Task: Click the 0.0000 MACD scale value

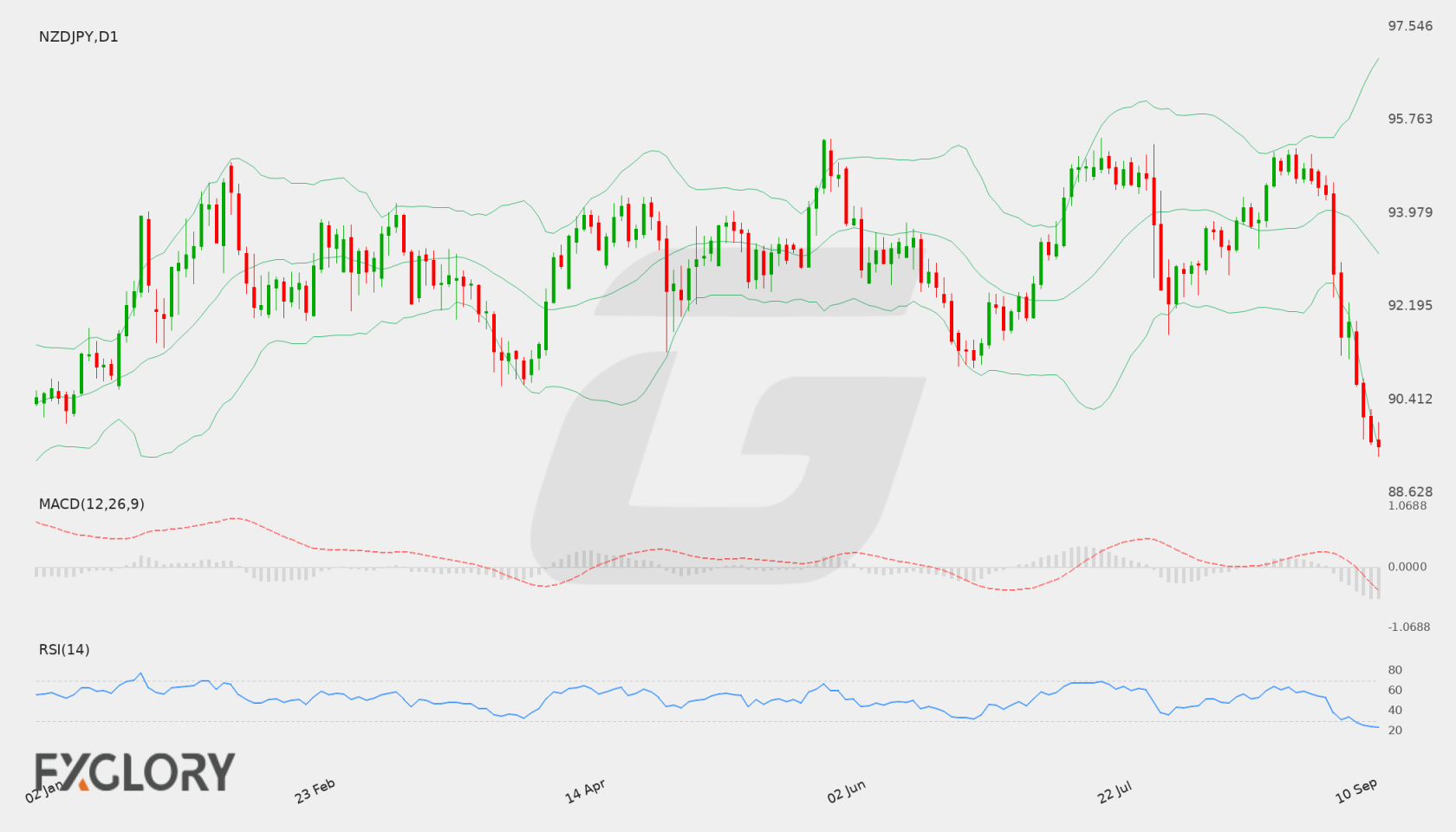Action: click(1407, 566)
